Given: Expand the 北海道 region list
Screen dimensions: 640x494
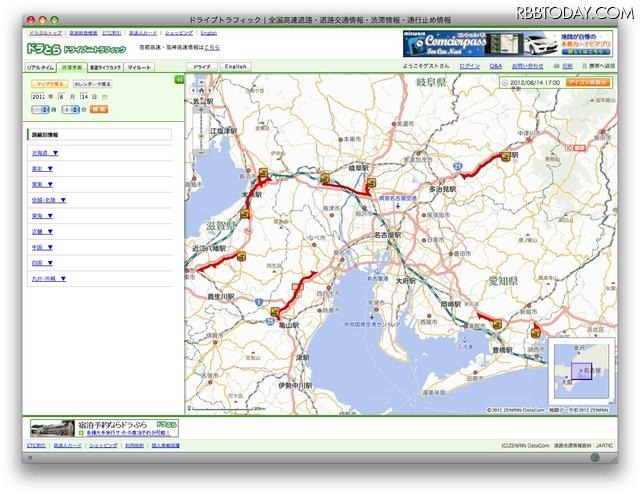Looking at the screenshot, I should 45,153.
